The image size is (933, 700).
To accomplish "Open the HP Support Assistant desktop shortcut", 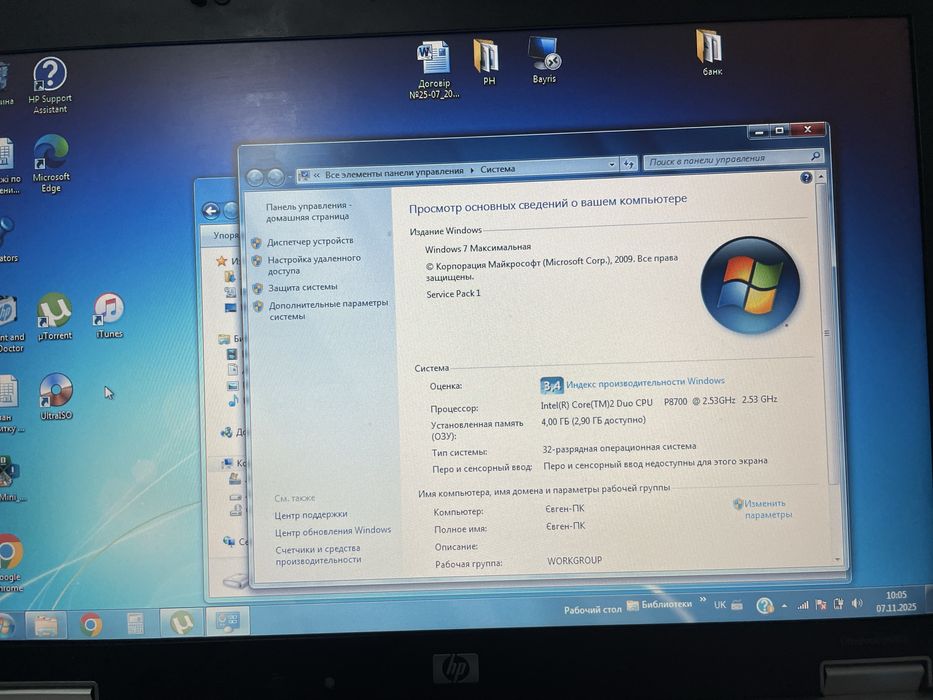I will [x=50, y=85].
